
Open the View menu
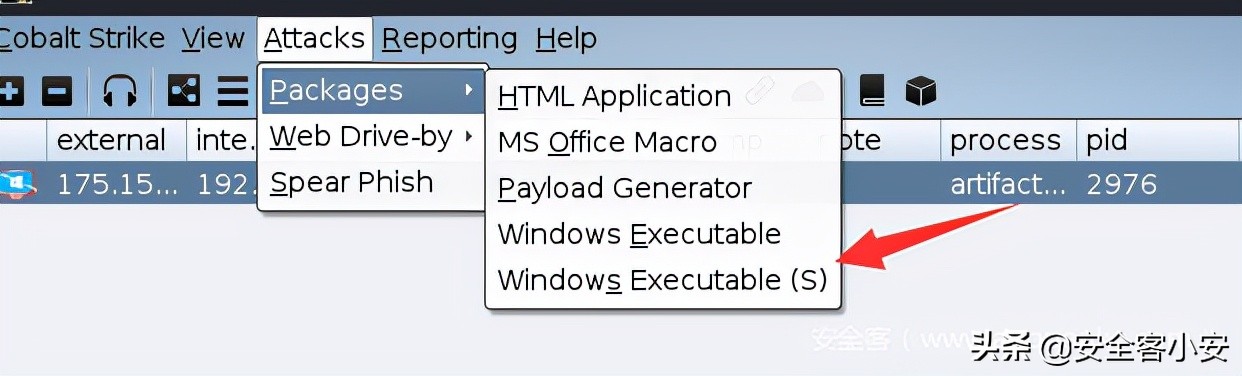click(x=213, y=39)
